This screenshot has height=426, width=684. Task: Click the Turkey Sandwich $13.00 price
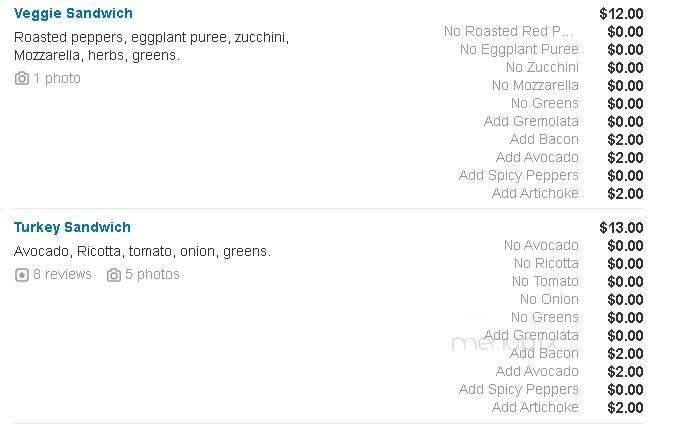[621, 228]
